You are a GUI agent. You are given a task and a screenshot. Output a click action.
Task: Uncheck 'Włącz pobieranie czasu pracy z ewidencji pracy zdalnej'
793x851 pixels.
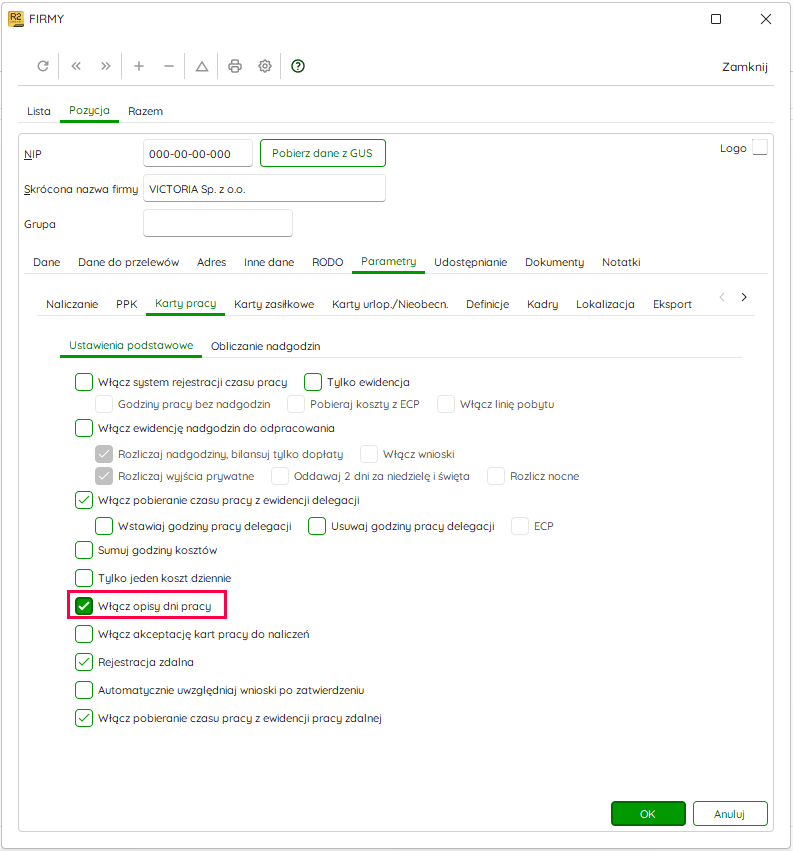pyautogui.click(x=84, y=718)
